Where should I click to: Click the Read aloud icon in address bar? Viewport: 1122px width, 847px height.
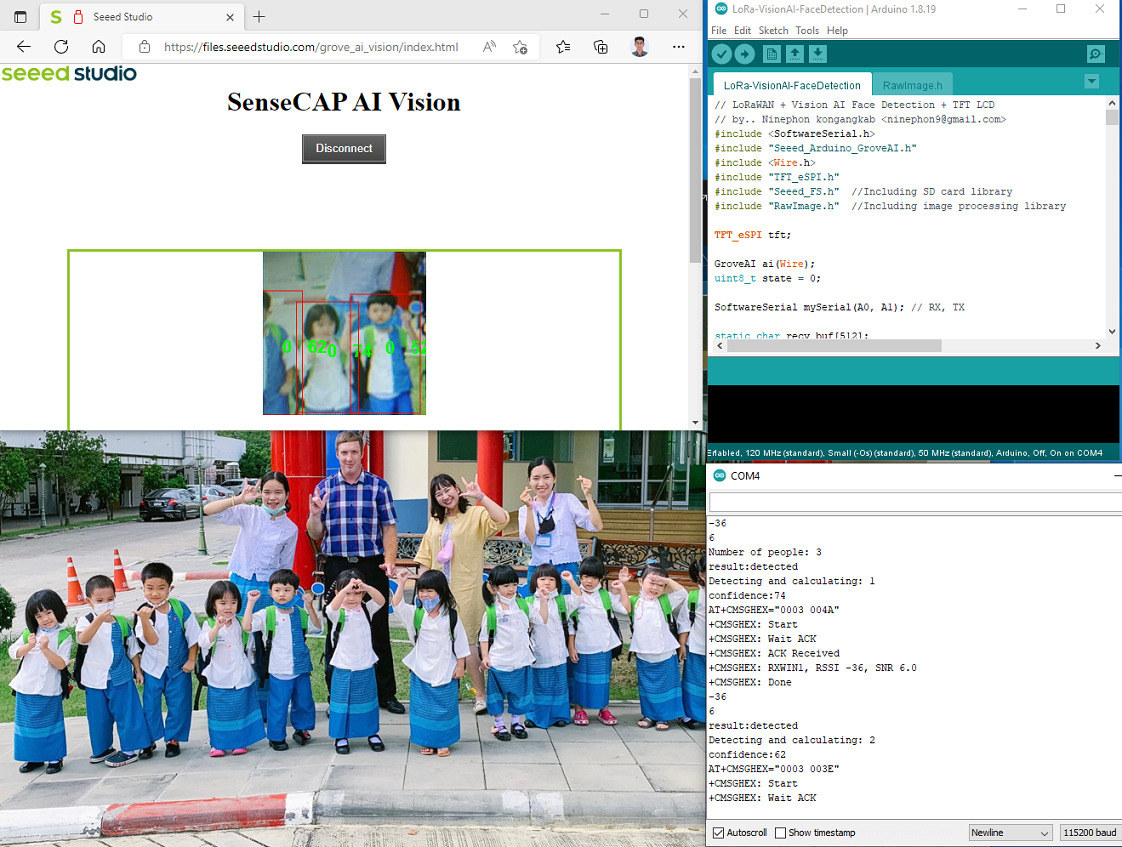(x=489, y=47)
